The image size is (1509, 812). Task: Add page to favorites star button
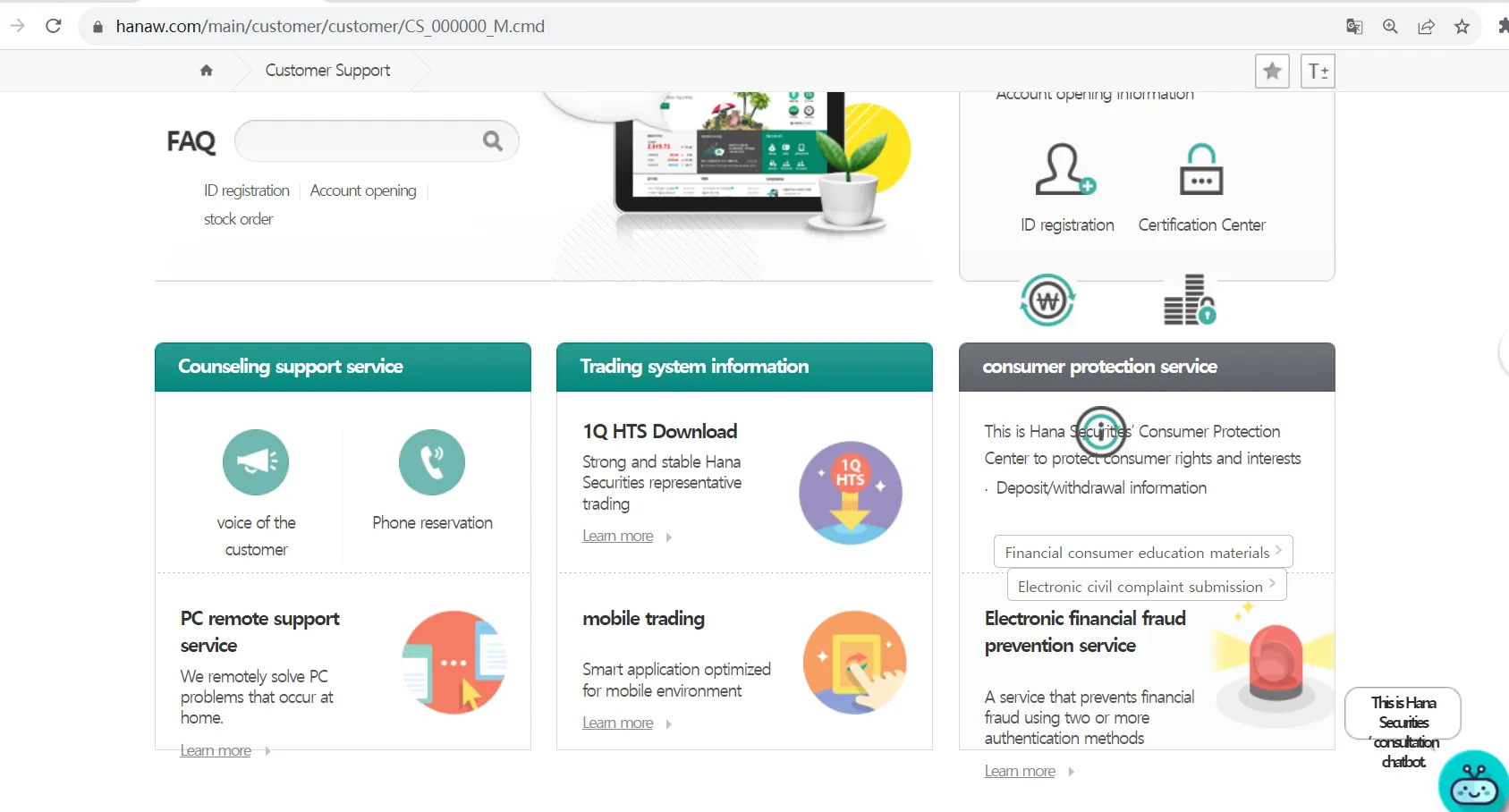(x=1272, y=71)
